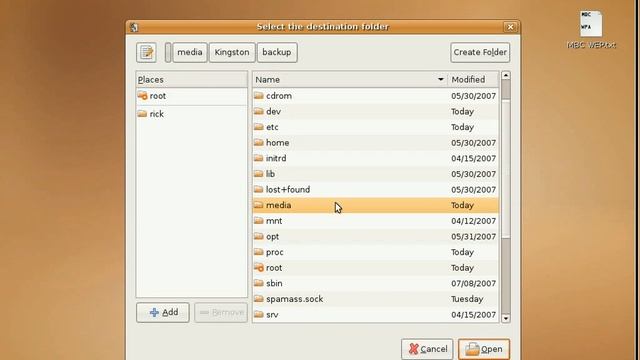The width and height of the screenshot is (640, 360).
Task: Select the proc folder row
Action: tap(376, 252)
